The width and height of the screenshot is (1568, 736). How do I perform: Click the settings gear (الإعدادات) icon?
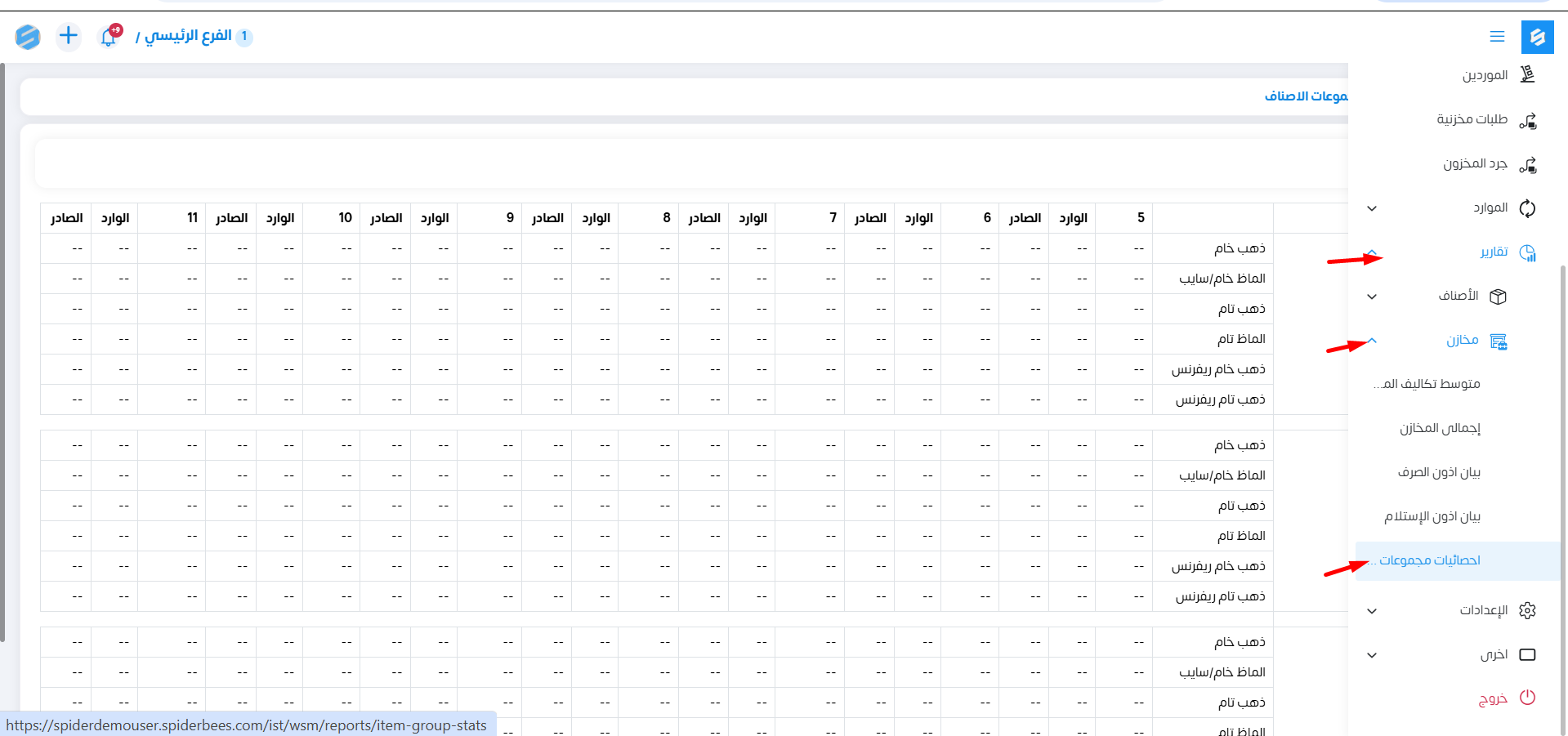coord(1527,610)
